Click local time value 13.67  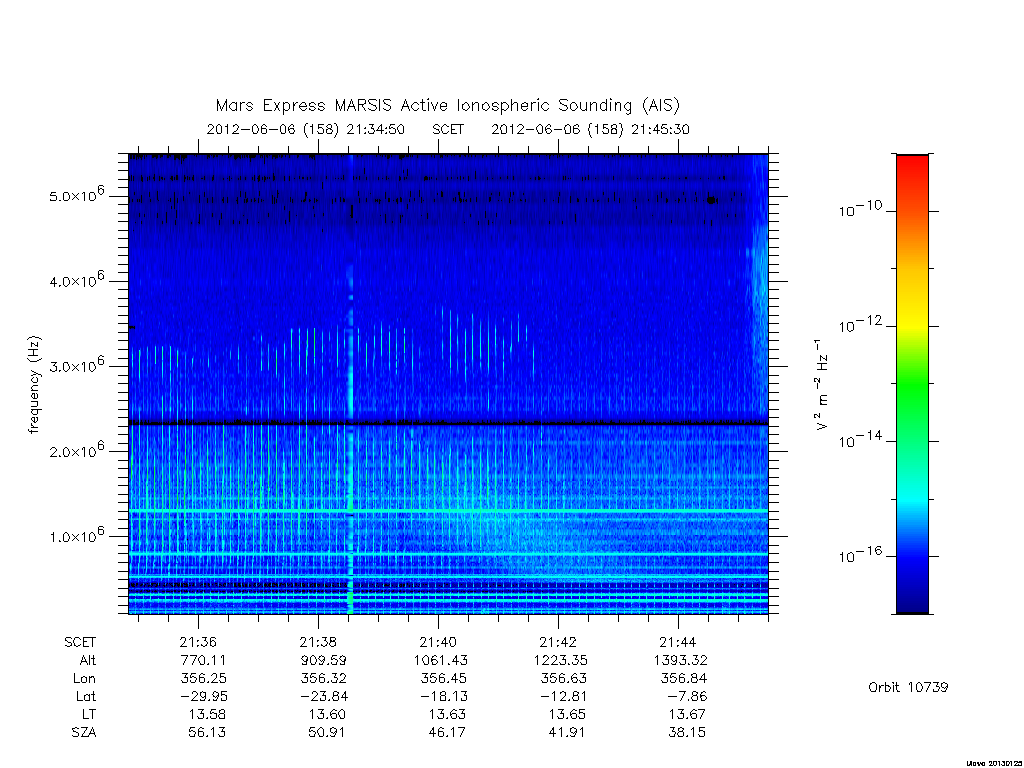687,714
